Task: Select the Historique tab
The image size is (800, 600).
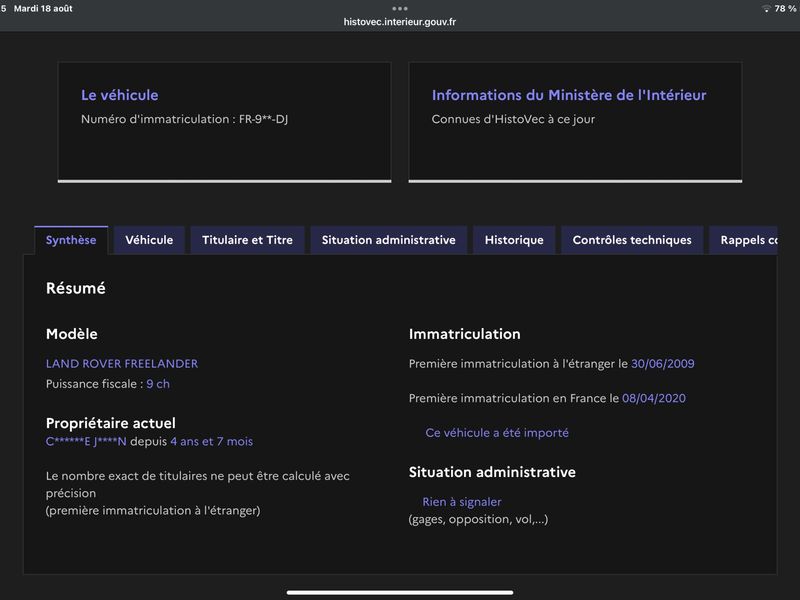Action: pos(514,240)
